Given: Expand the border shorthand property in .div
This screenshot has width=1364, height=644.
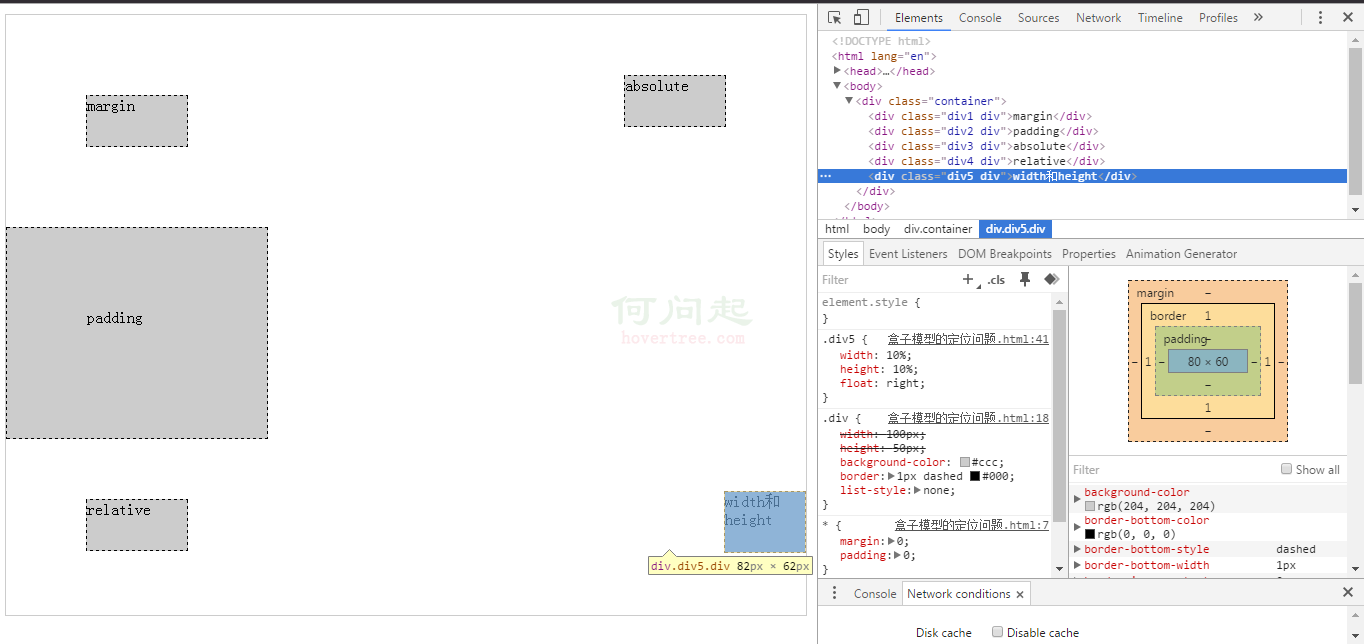Looking at the screenshot, I should (x=892, y=476).
